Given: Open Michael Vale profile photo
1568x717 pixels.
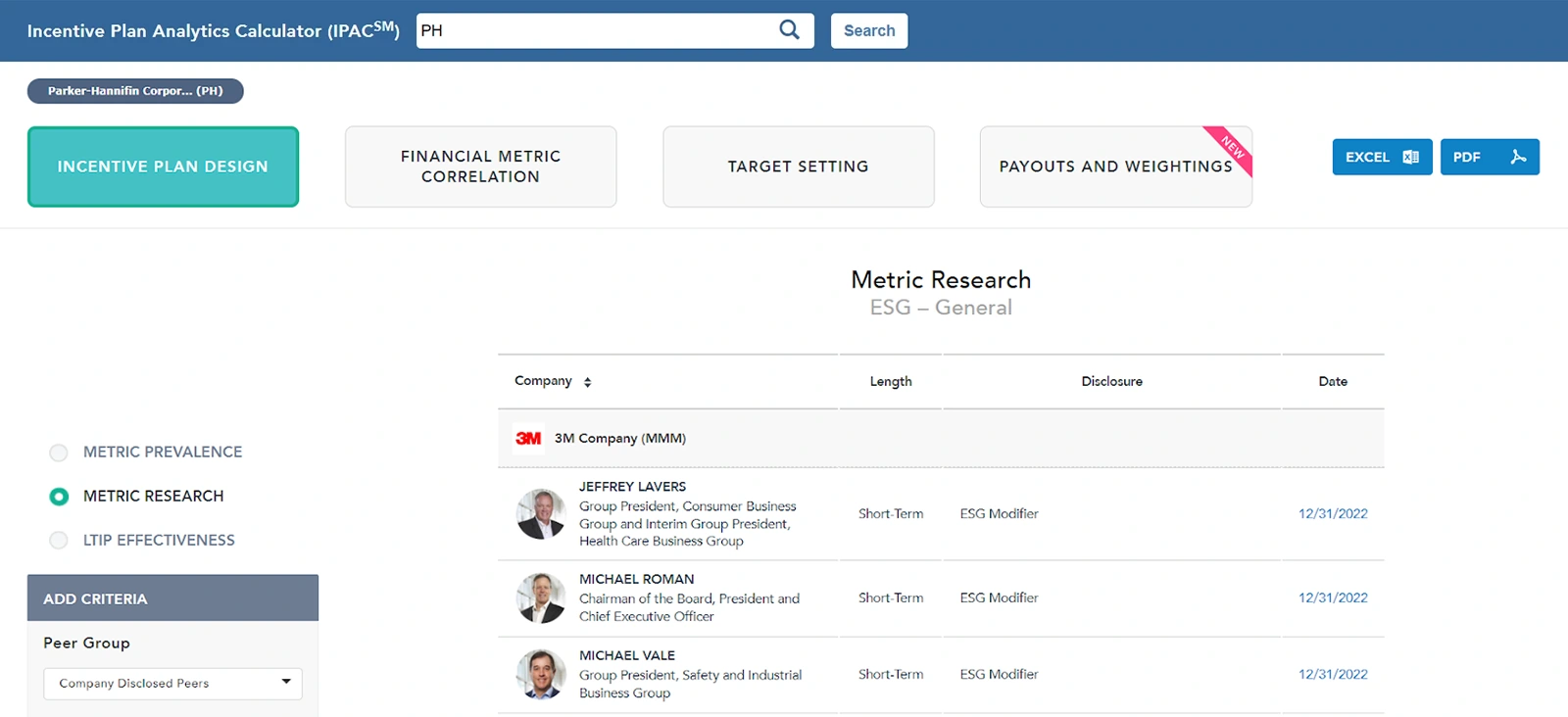Looking at the screenshot, I should 541,675.
